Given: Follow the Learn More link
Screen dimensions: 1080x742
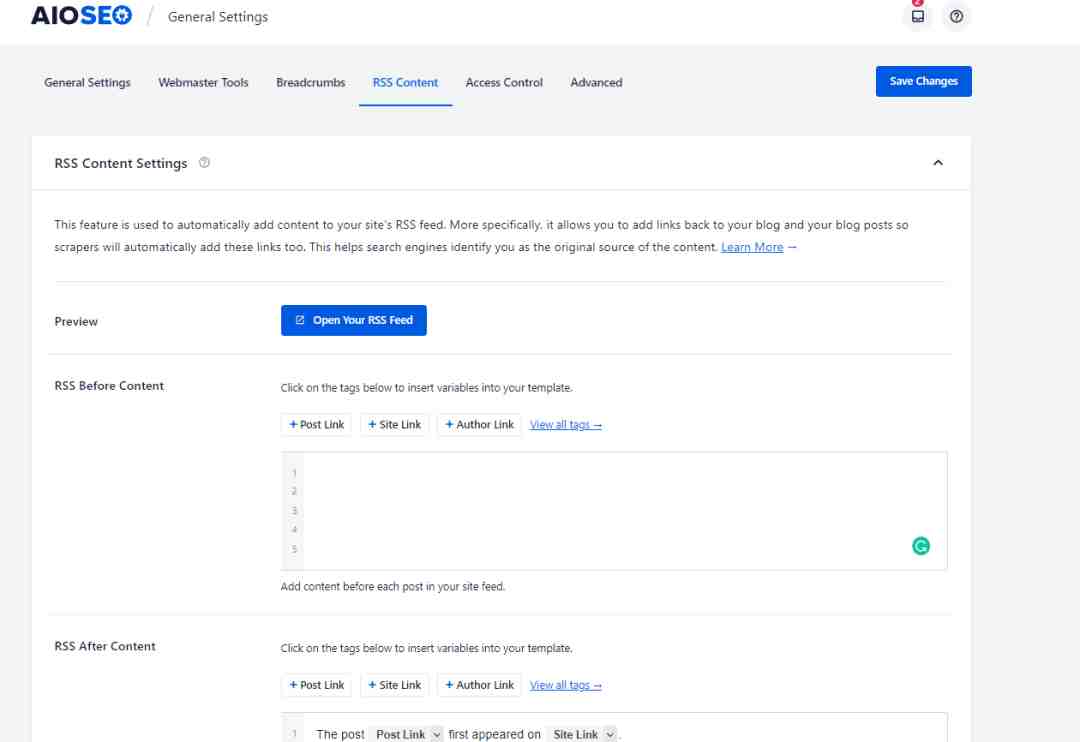Looking at the screenshot, I should click(751, 247).
